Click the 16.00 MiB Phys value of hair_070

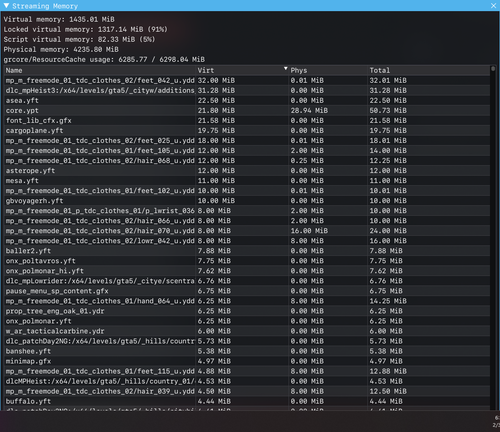[309, 231]
